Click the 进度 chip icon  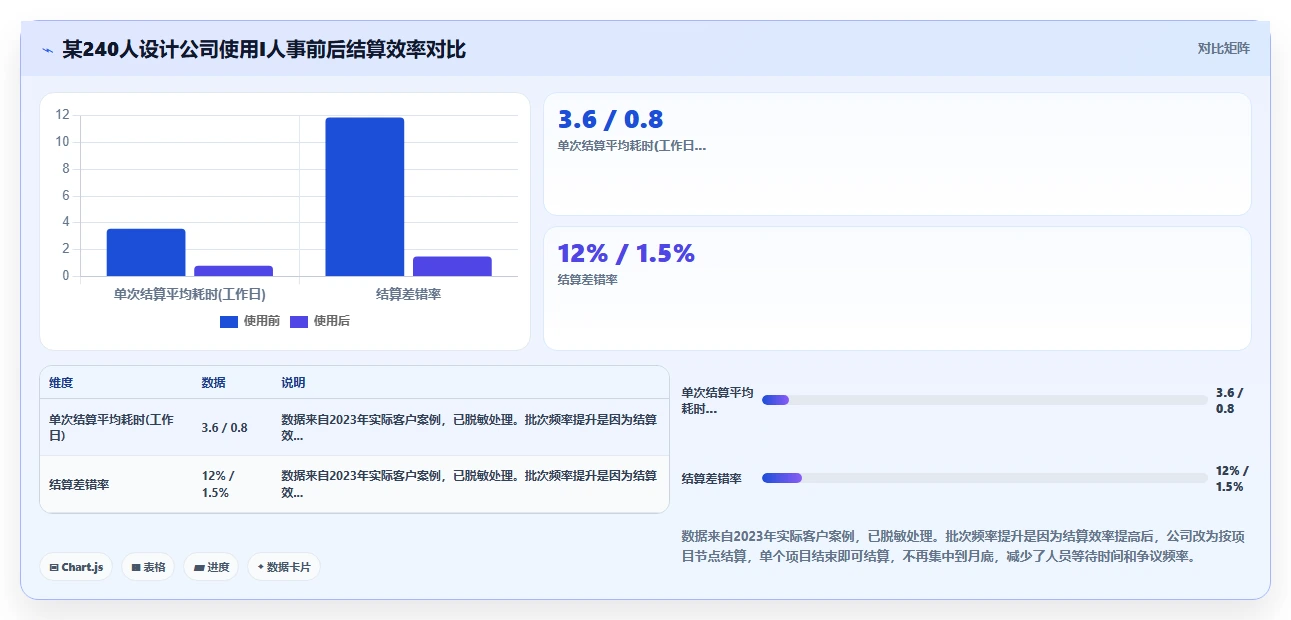point(199,567)
